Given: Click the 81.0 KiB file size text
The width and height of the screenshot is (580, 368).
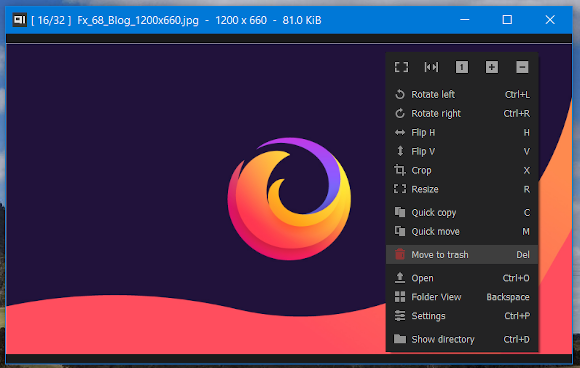Looking at the screenshot, I should [x=302, y=20].
